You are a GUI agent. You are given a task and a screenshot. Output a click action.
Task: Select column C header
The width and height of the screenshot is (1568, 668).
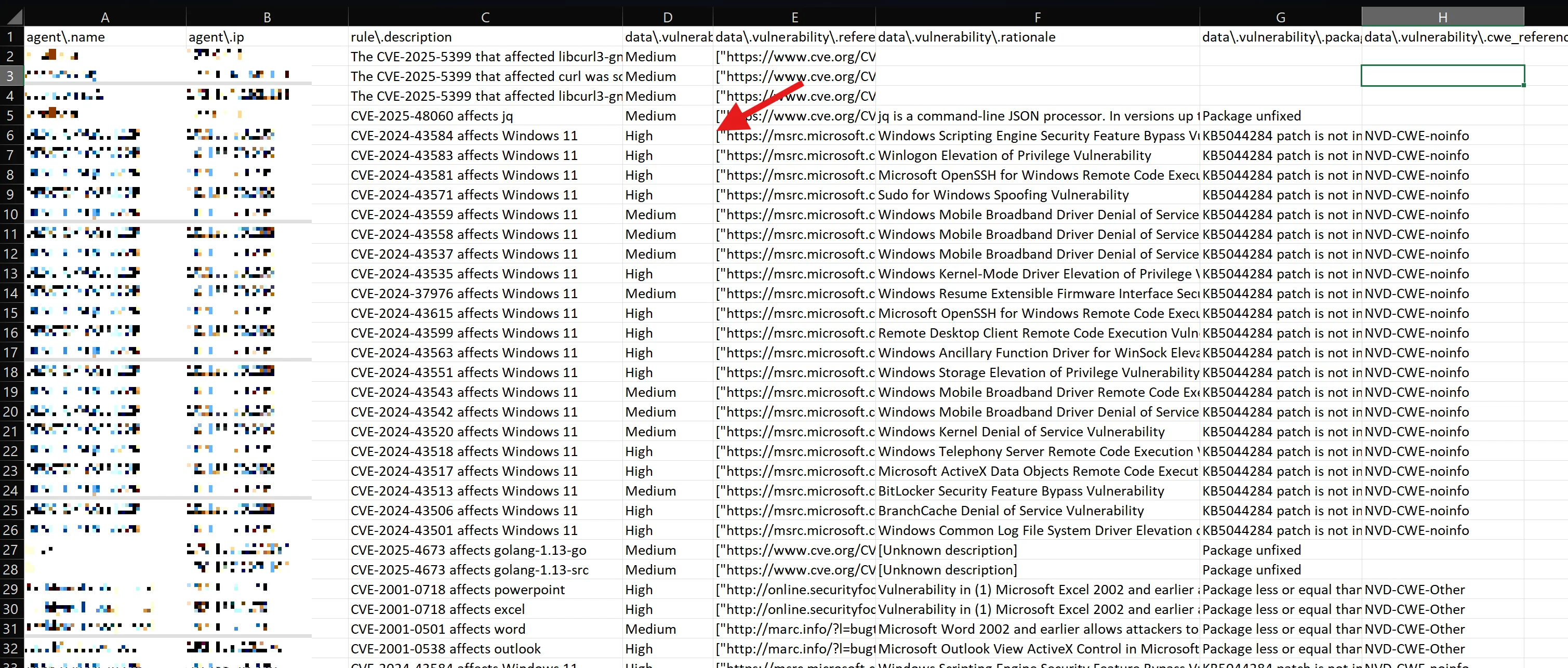485,17
